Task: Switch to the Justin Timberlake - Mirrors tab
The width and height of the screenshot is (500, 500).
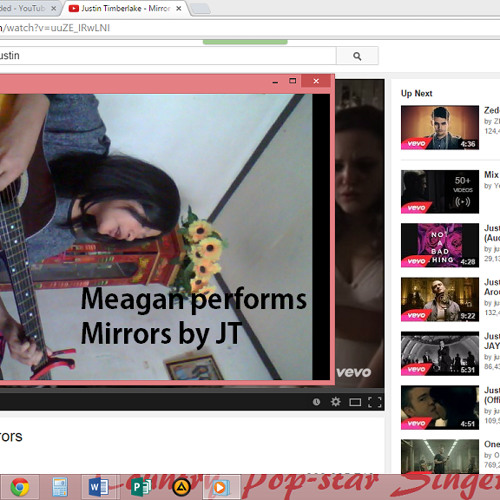Action: coord(125,8)
